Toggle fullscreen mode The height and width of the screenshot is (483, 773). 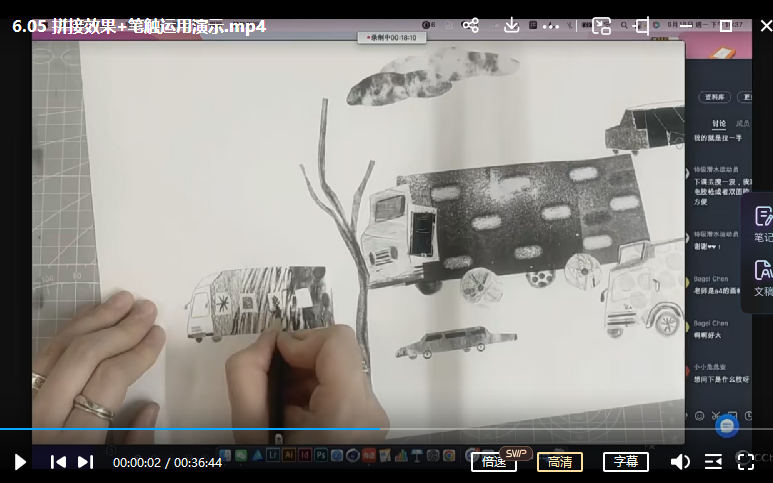point(746,462)
